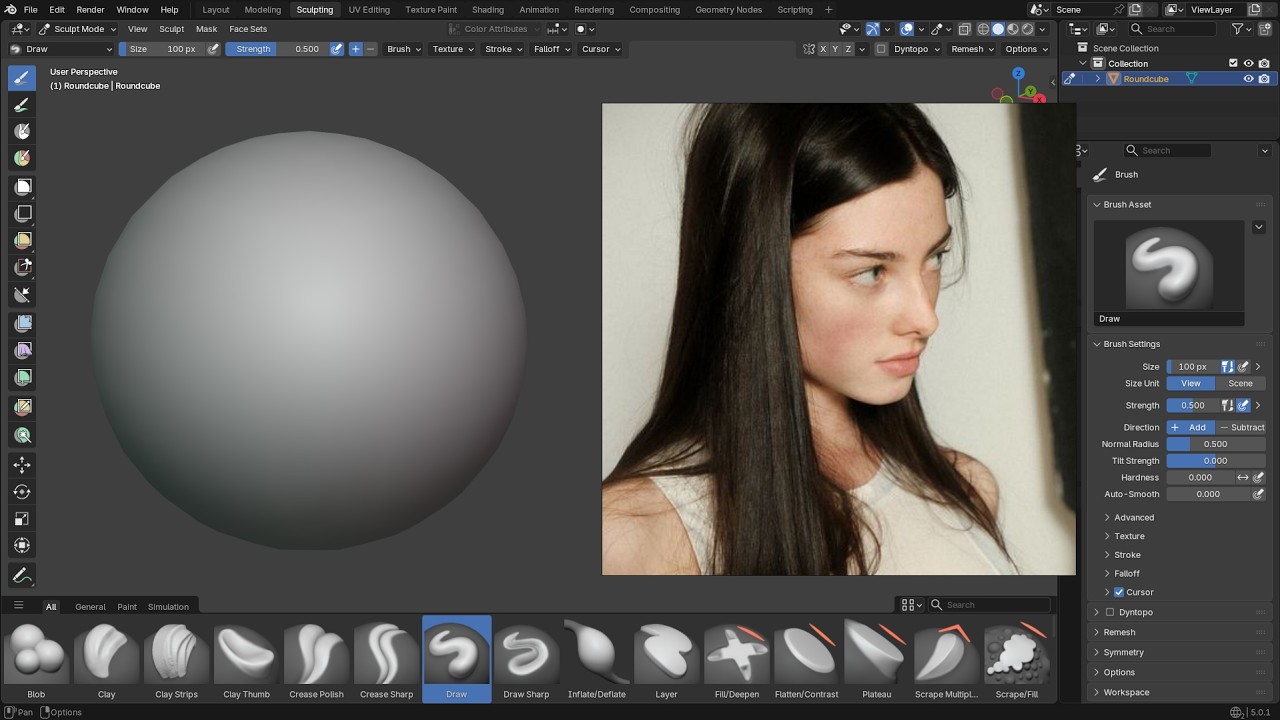Select the Fill/Deepen brush
Screen dimensions: 1280x720
click(736, 659)
